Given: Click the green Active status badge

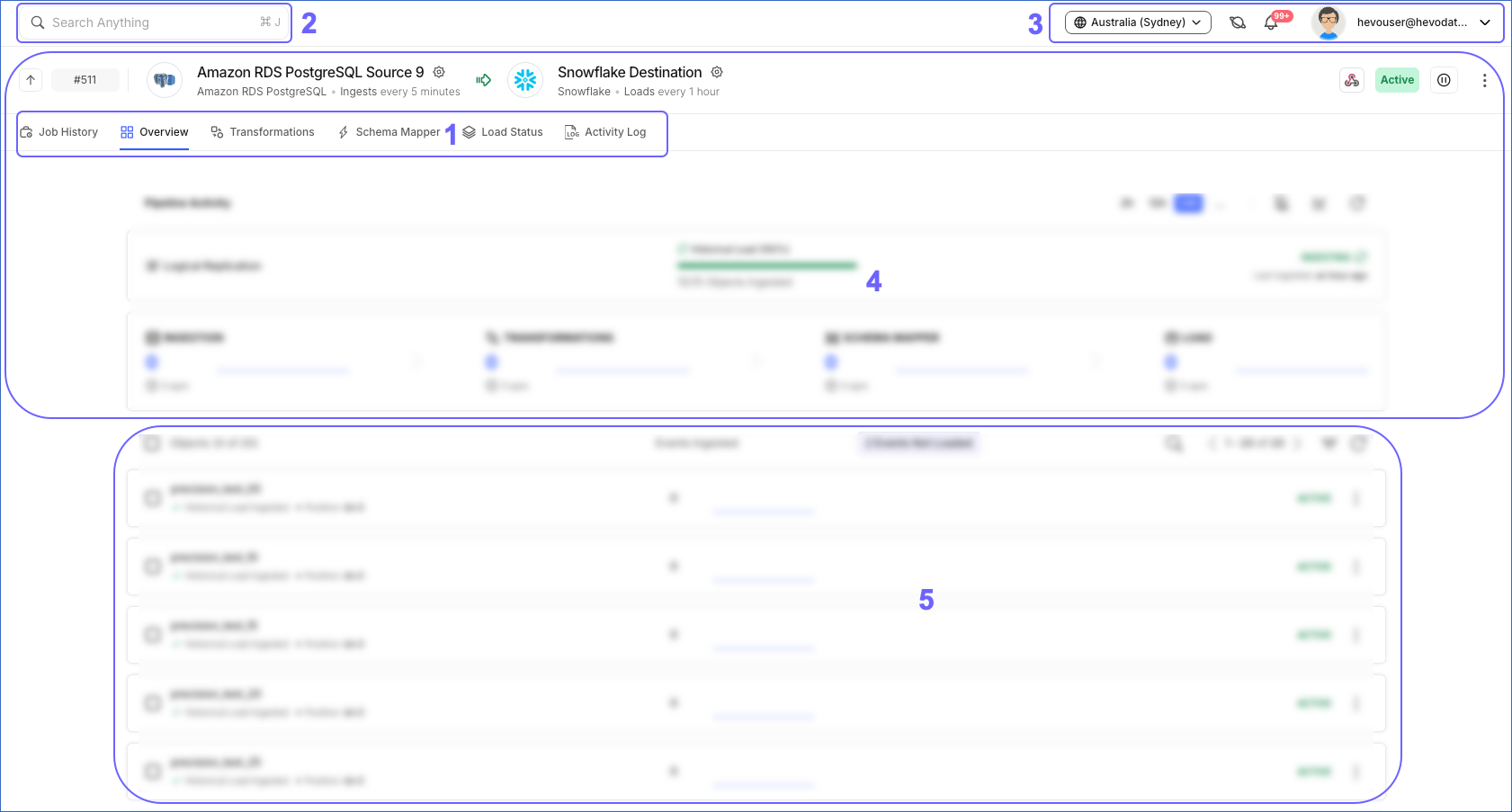Looking at the screenshot, I should tap(1397, 80).
